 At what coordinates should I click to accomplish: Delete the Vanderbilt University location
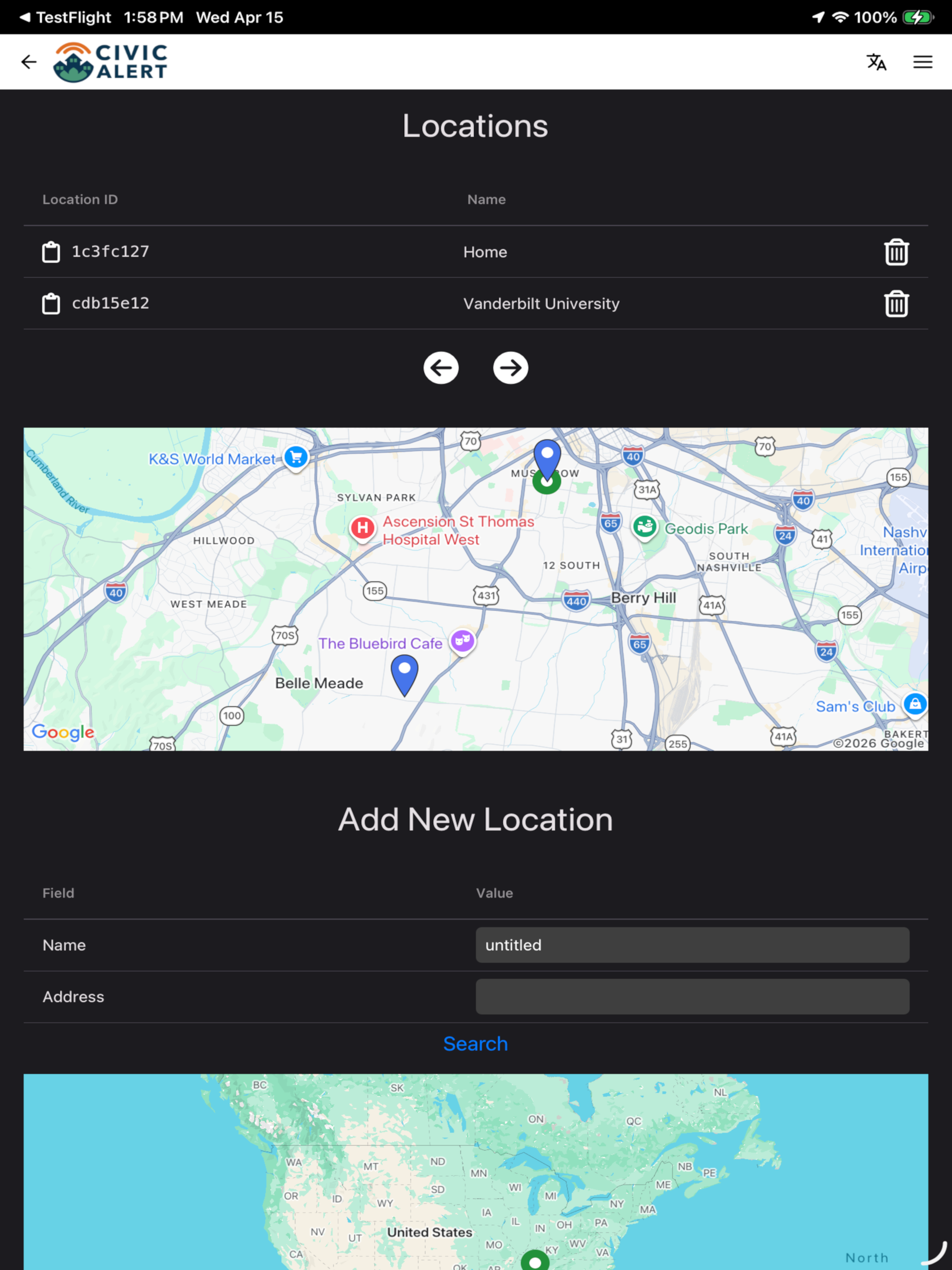[896, 304]
